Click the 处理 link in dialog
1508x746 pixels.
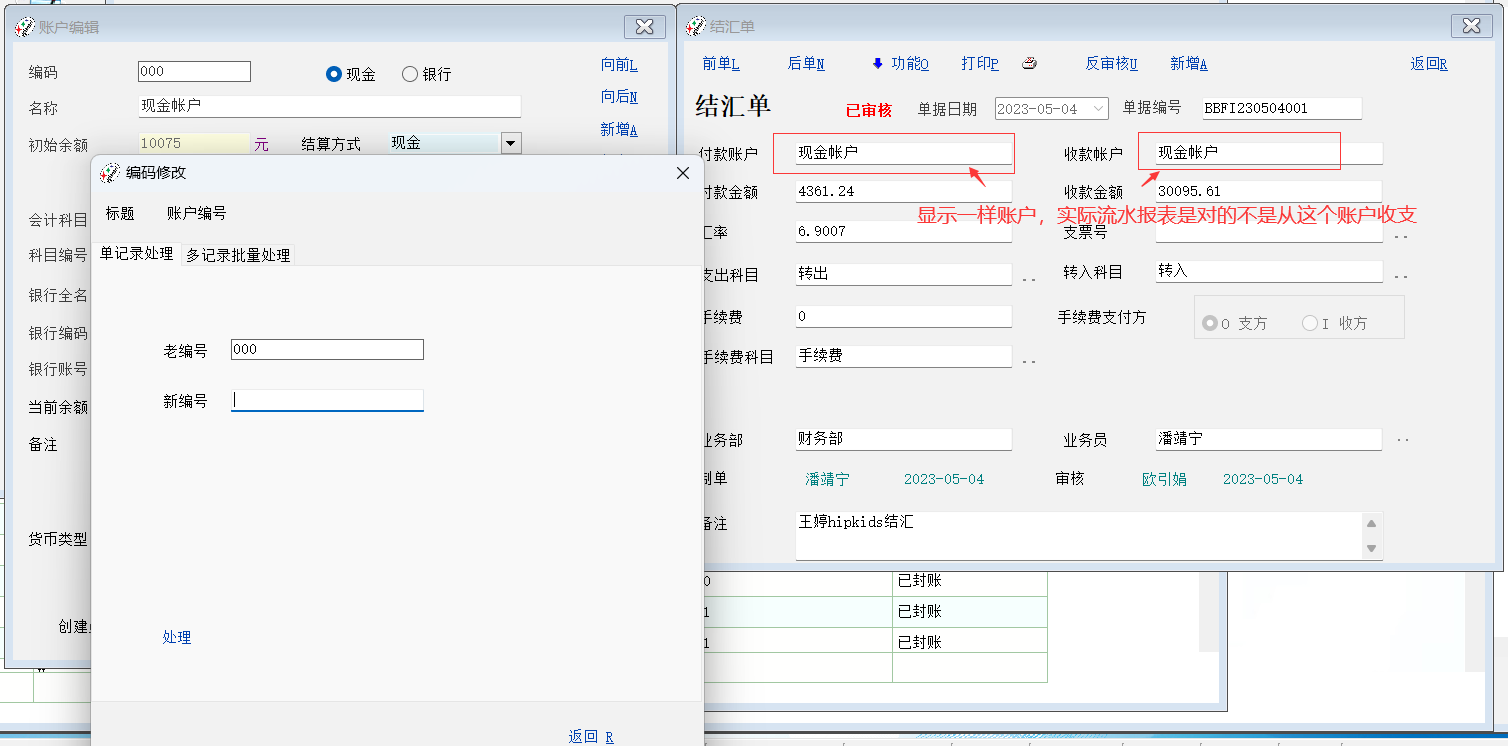point(177,637)
